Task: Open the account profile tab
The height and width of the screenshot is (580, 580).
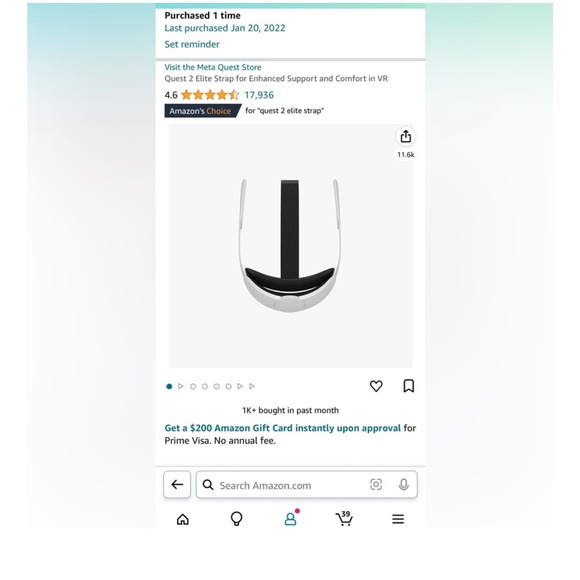Action: click(291, 518)
